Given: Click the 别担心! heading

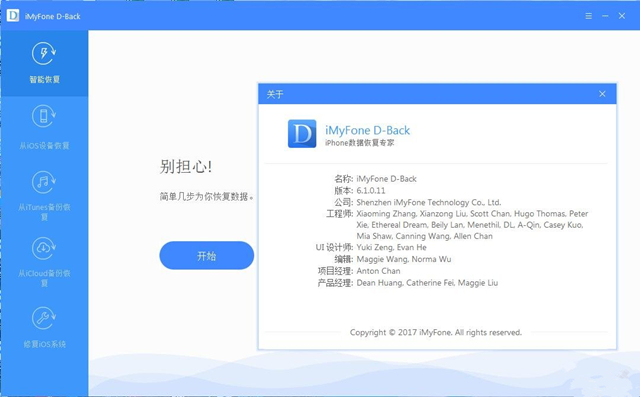Looking at the screenshot, I should tap(186, 166).
